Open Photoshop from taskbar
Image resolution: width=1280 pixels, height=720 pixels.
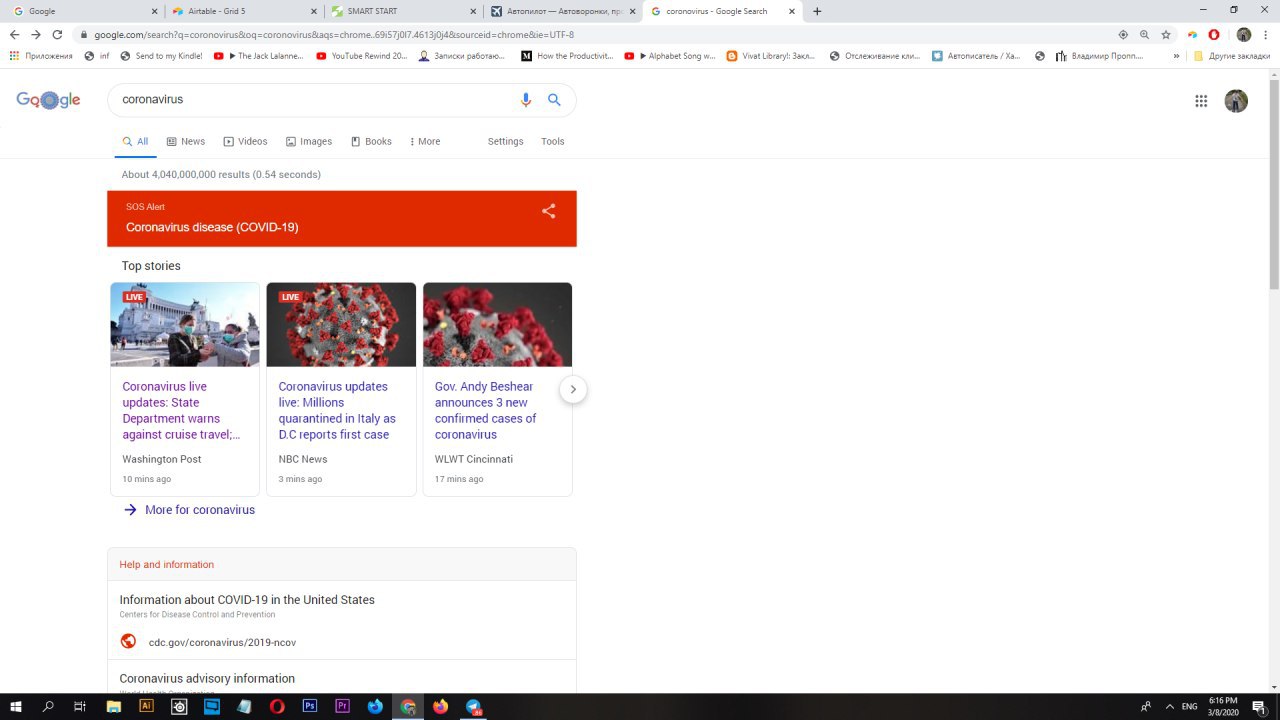[x=310, y=706]
